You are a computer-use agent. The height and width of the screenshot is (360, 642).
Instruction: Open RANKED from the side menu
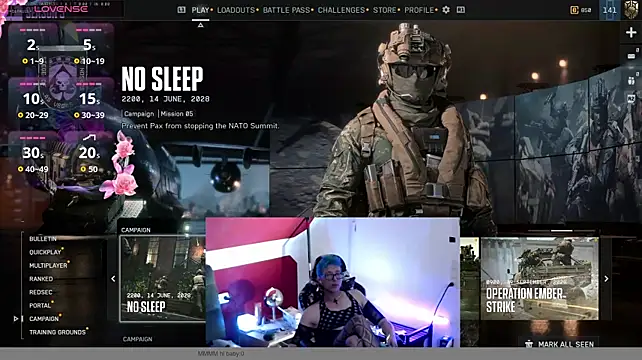tap(41, 279)
